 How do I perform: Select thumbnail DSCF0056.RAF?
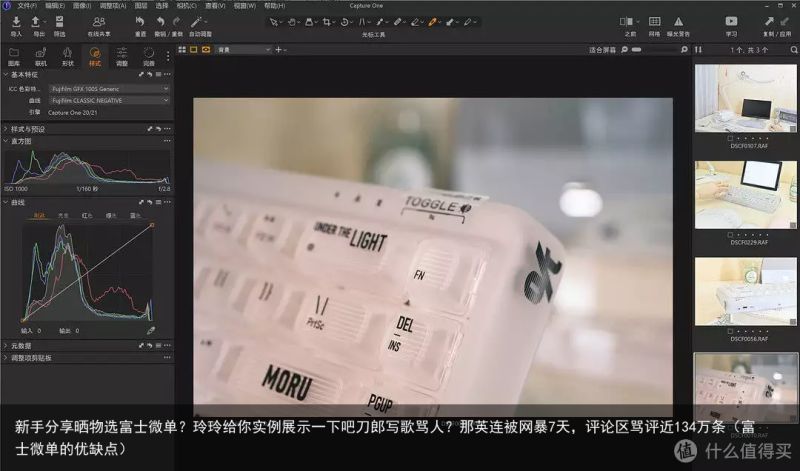click(745, 291)
